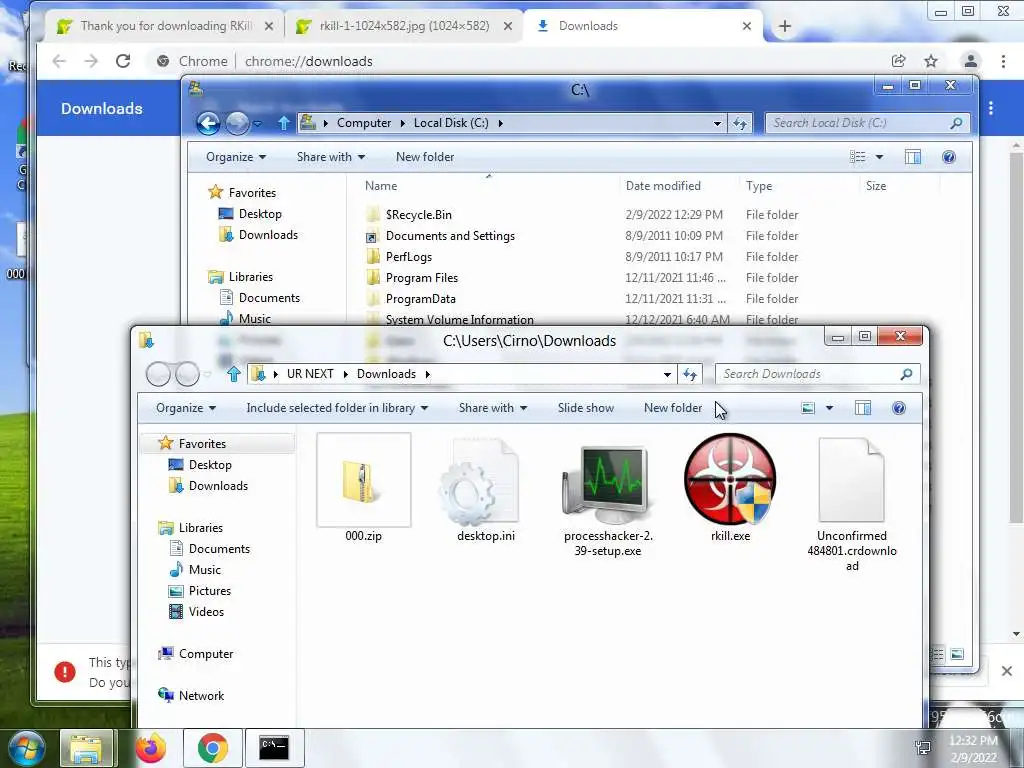Switch to Thank you for downloading RKill tab
Screen dimensions: 1024x768
coord(165,26)
